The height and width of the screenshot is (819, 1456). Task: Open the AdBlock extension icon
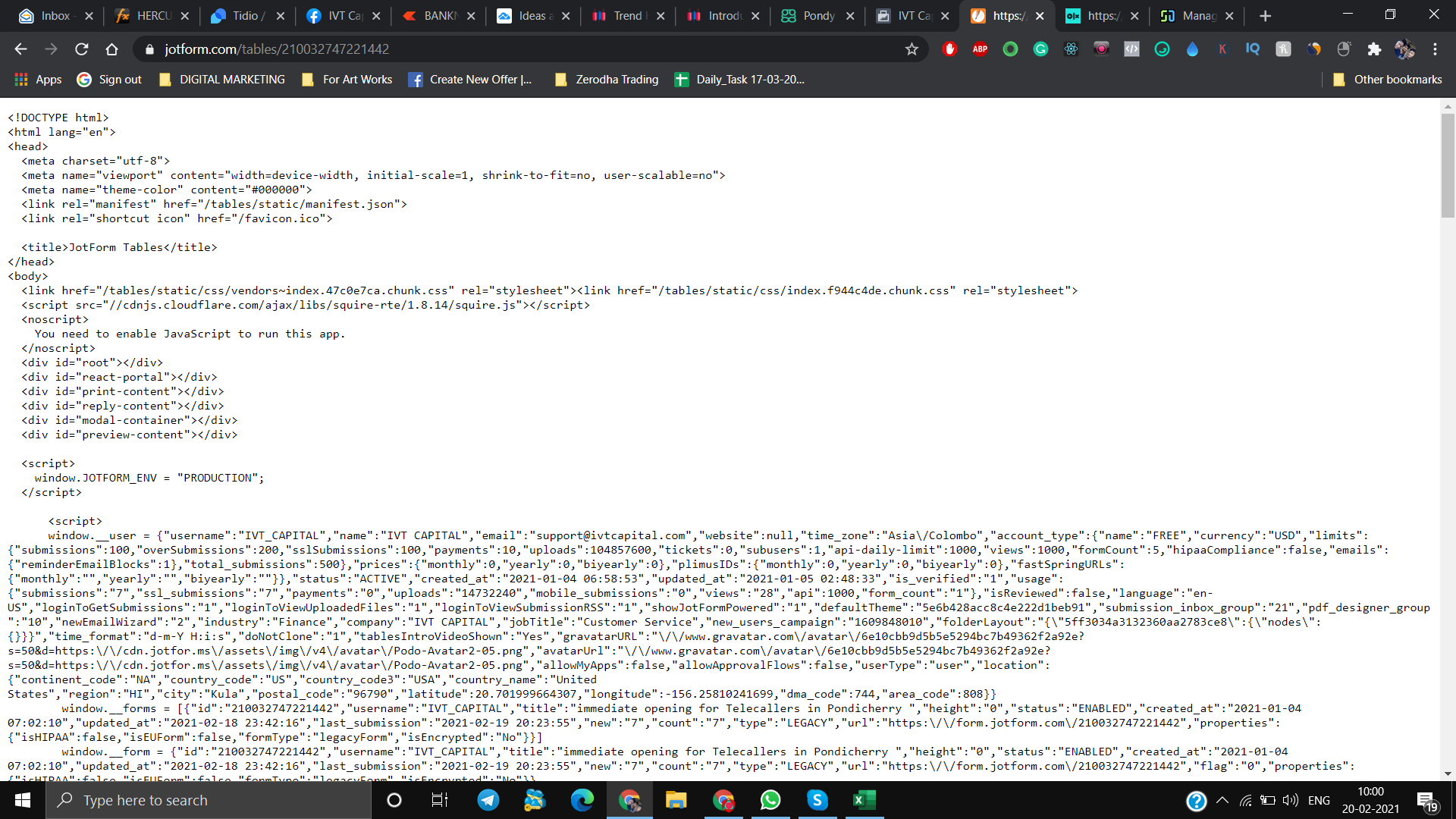pos(949,49)
